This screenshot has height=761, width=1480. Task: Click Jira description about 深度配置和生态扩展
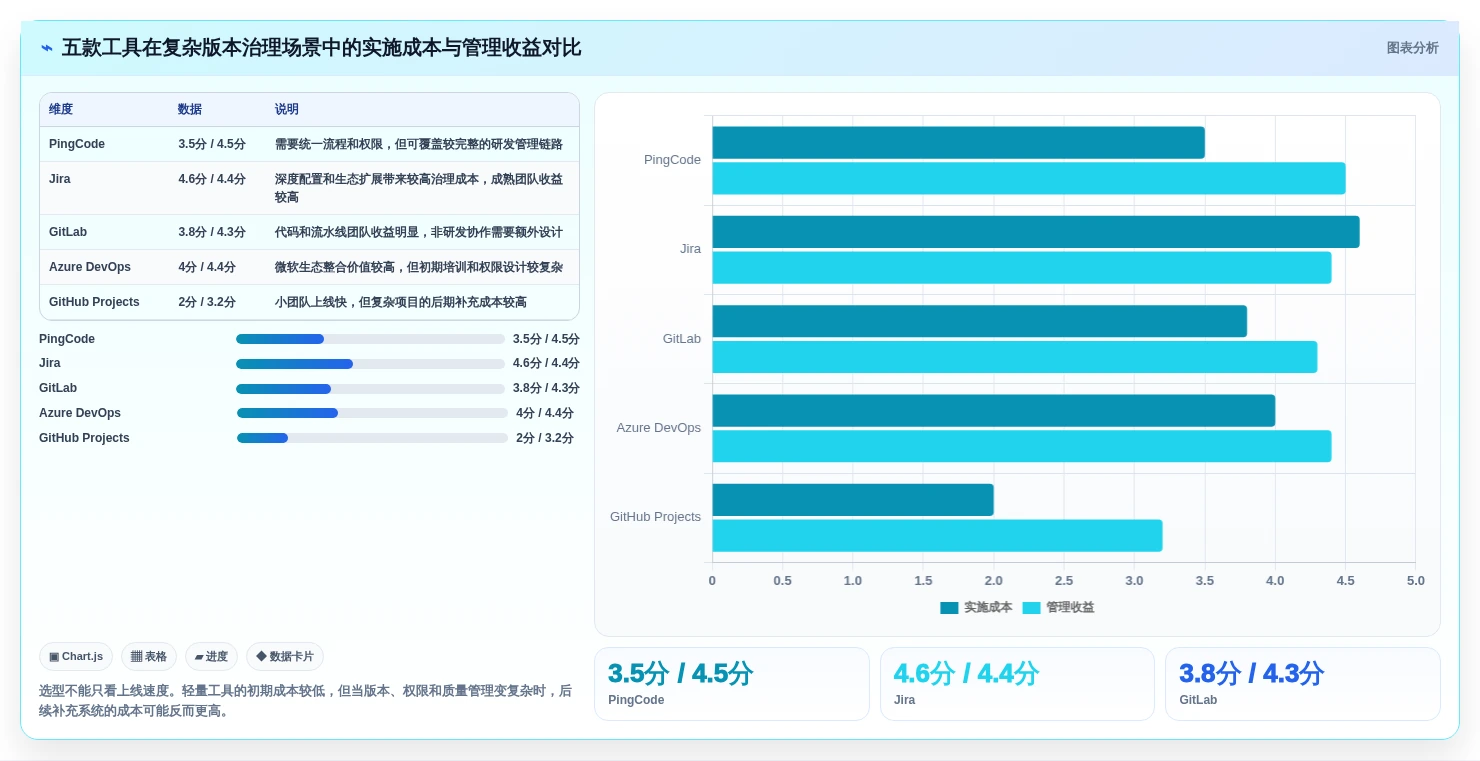coord(419,188)
